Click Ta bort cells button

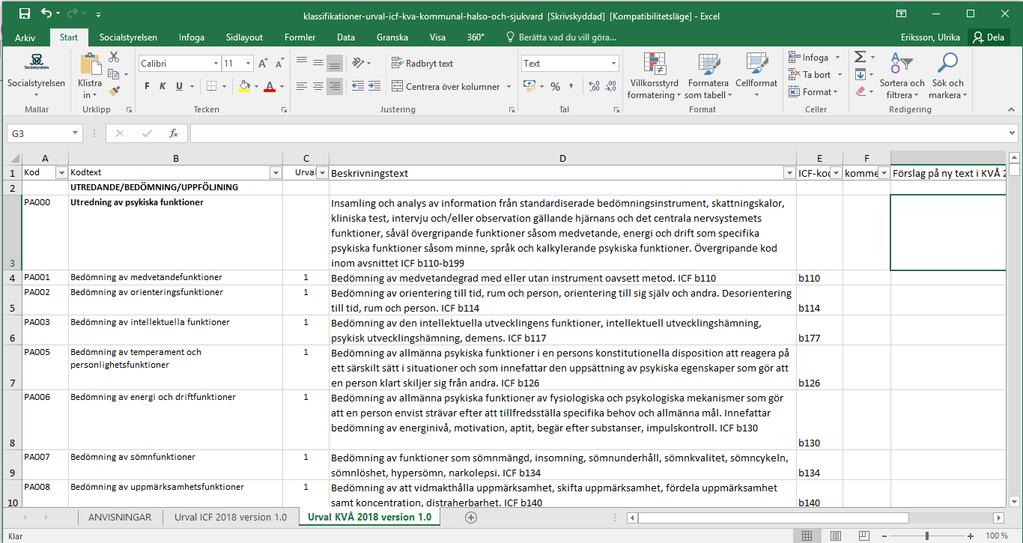[x=810, y=74]
